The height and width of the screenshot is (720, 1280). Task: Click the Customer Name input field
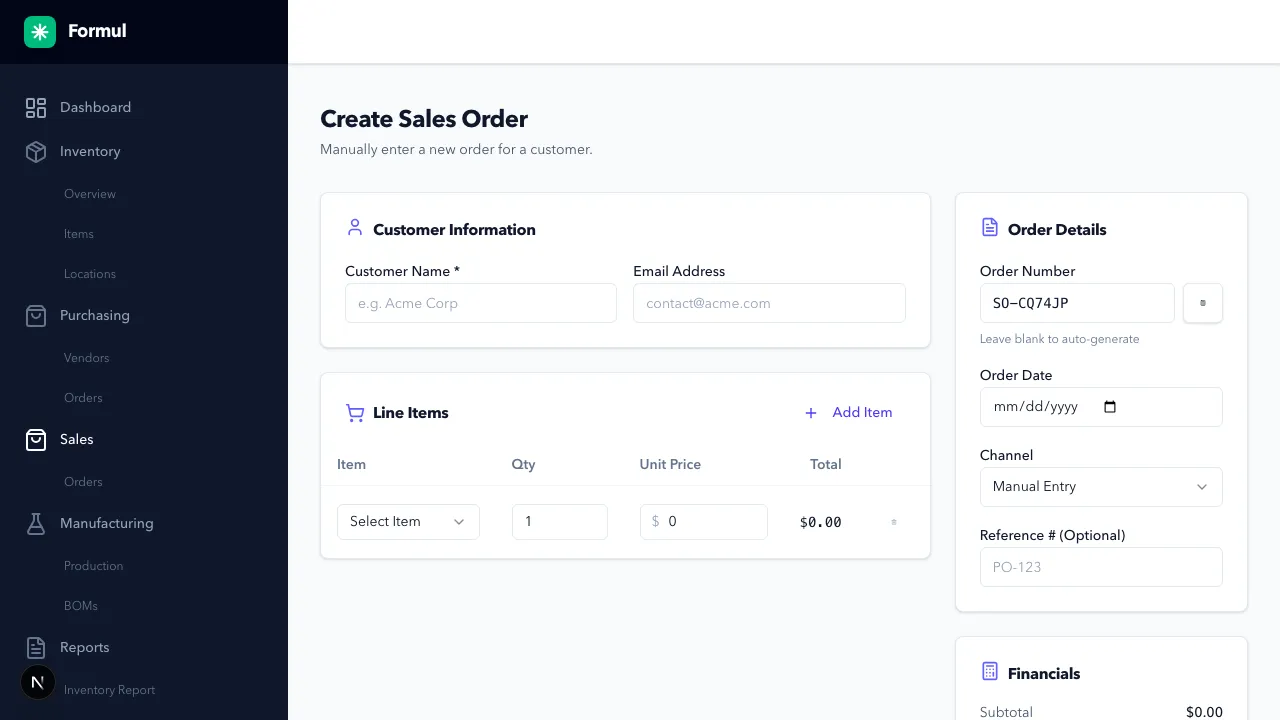click(x=480, y=303)
